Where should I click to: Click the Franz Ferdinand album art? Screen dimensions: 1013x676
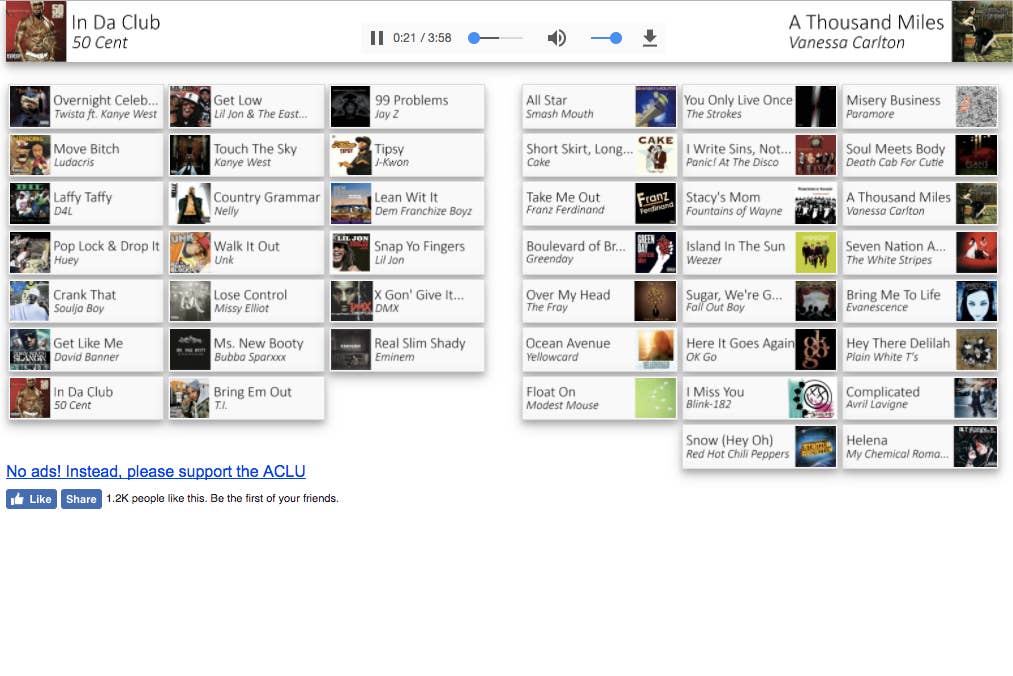coord(655,204)
